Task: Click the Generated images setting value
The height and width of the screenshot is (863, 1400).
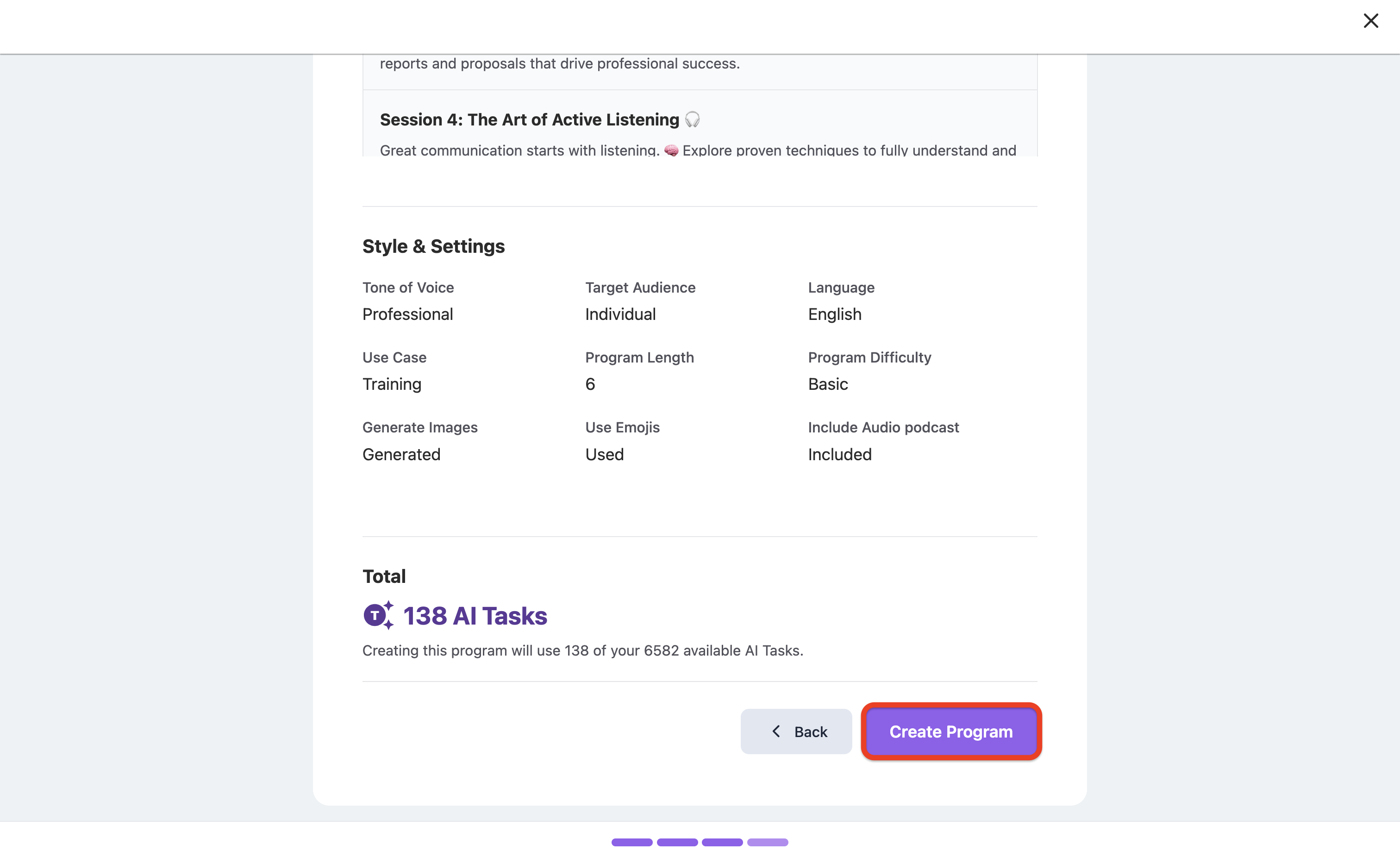Action: (x=401, y=454)
